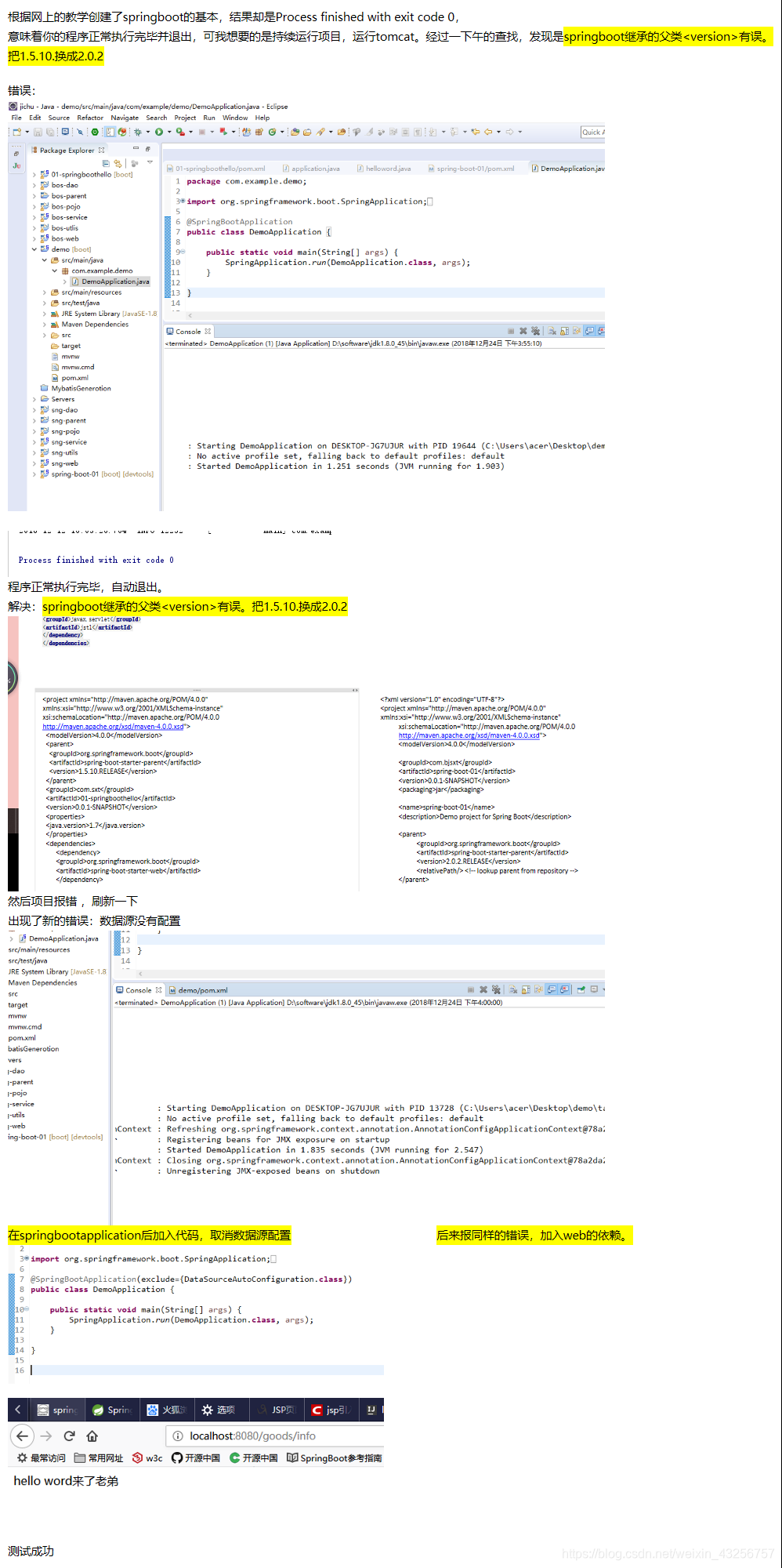782x1568 pixels.
Task: Select the sng-parent project
Action: point(63,421)
